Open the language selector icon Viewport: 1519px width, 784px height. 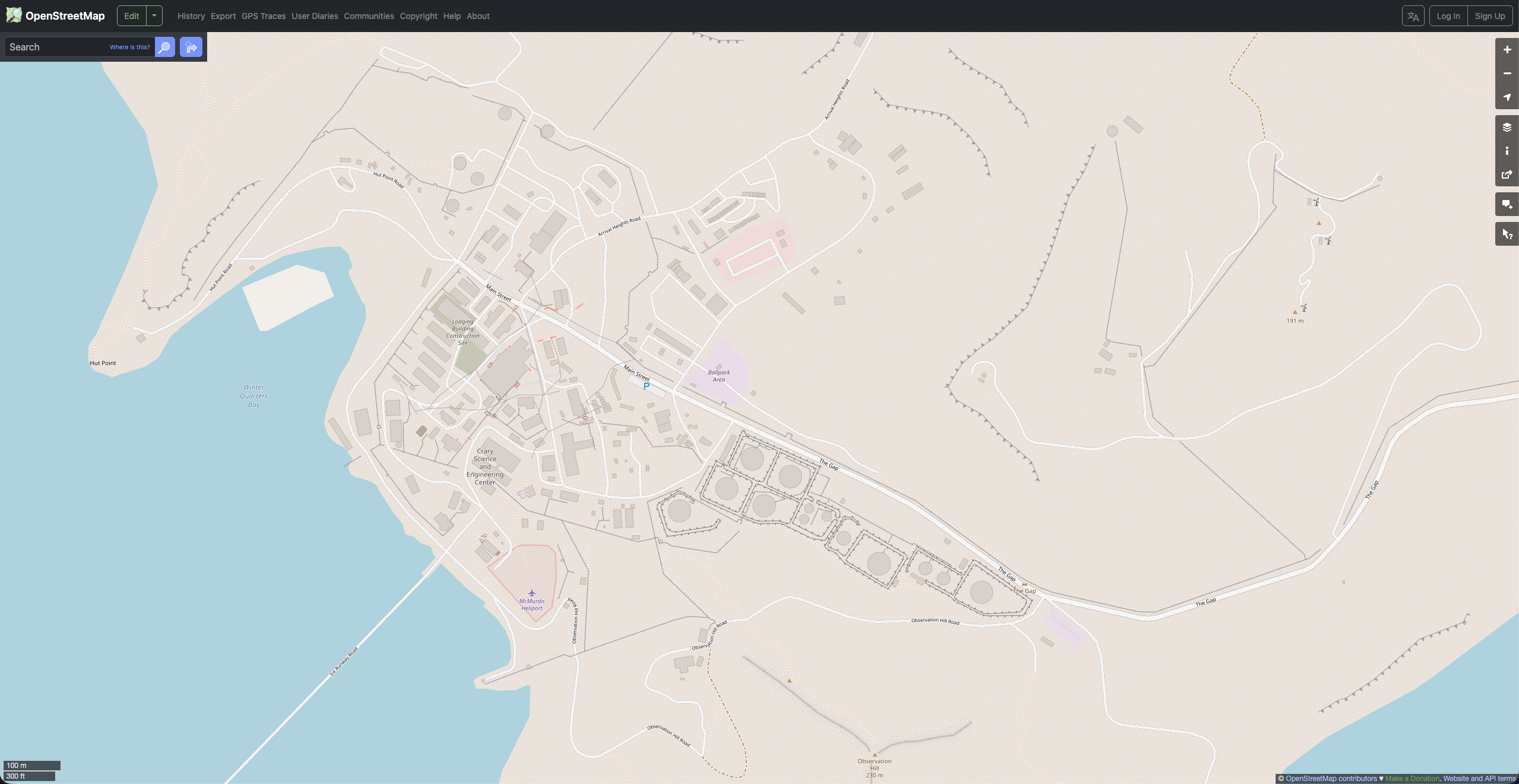pos(1413,16)
